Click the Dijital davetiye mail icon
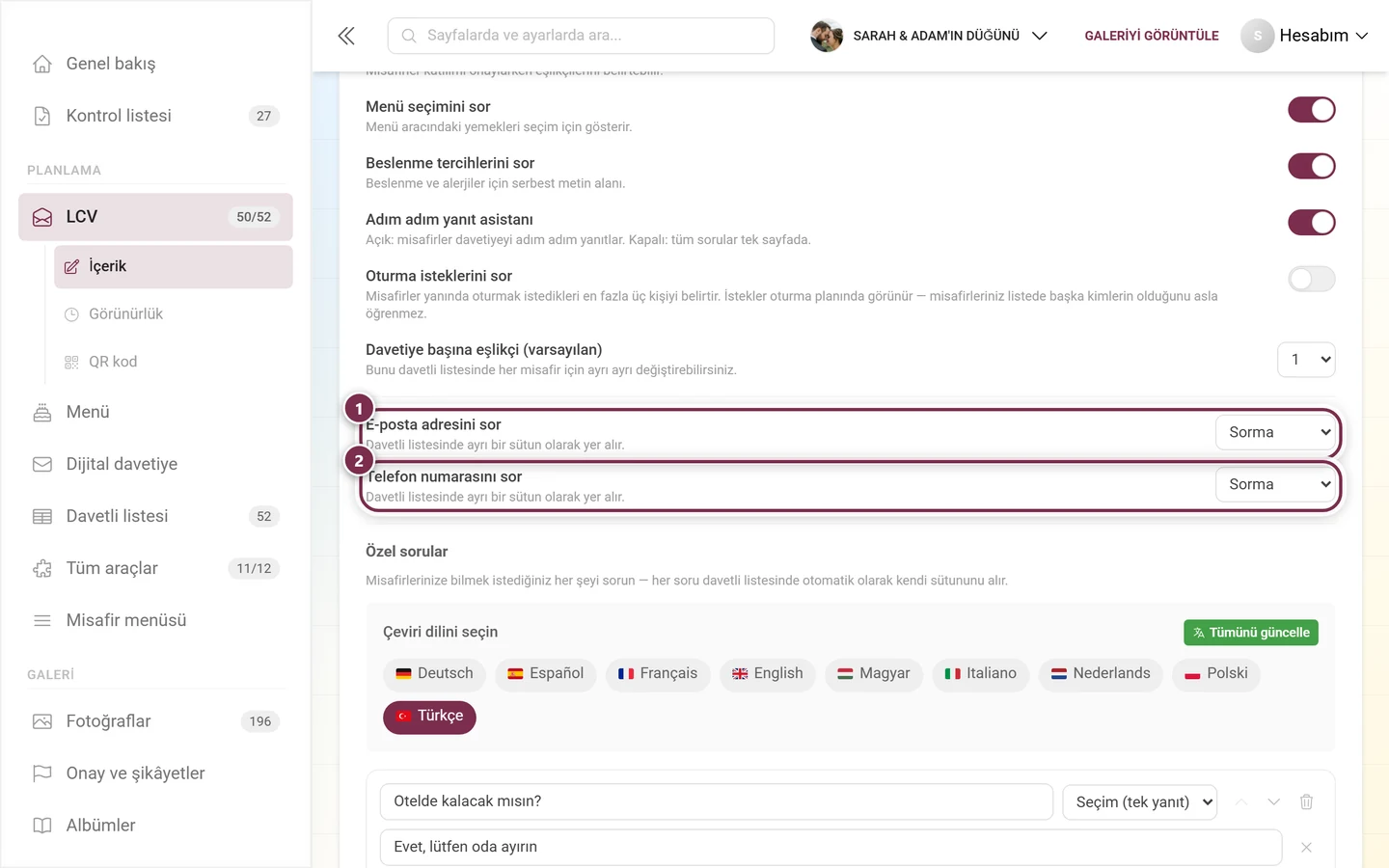Viewport: 1389px width, 868px height. click(x=42, y=464)
